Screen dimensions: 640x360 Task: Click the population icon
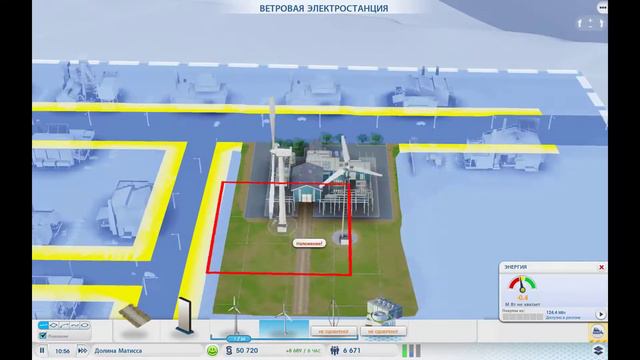click(335, 350)
